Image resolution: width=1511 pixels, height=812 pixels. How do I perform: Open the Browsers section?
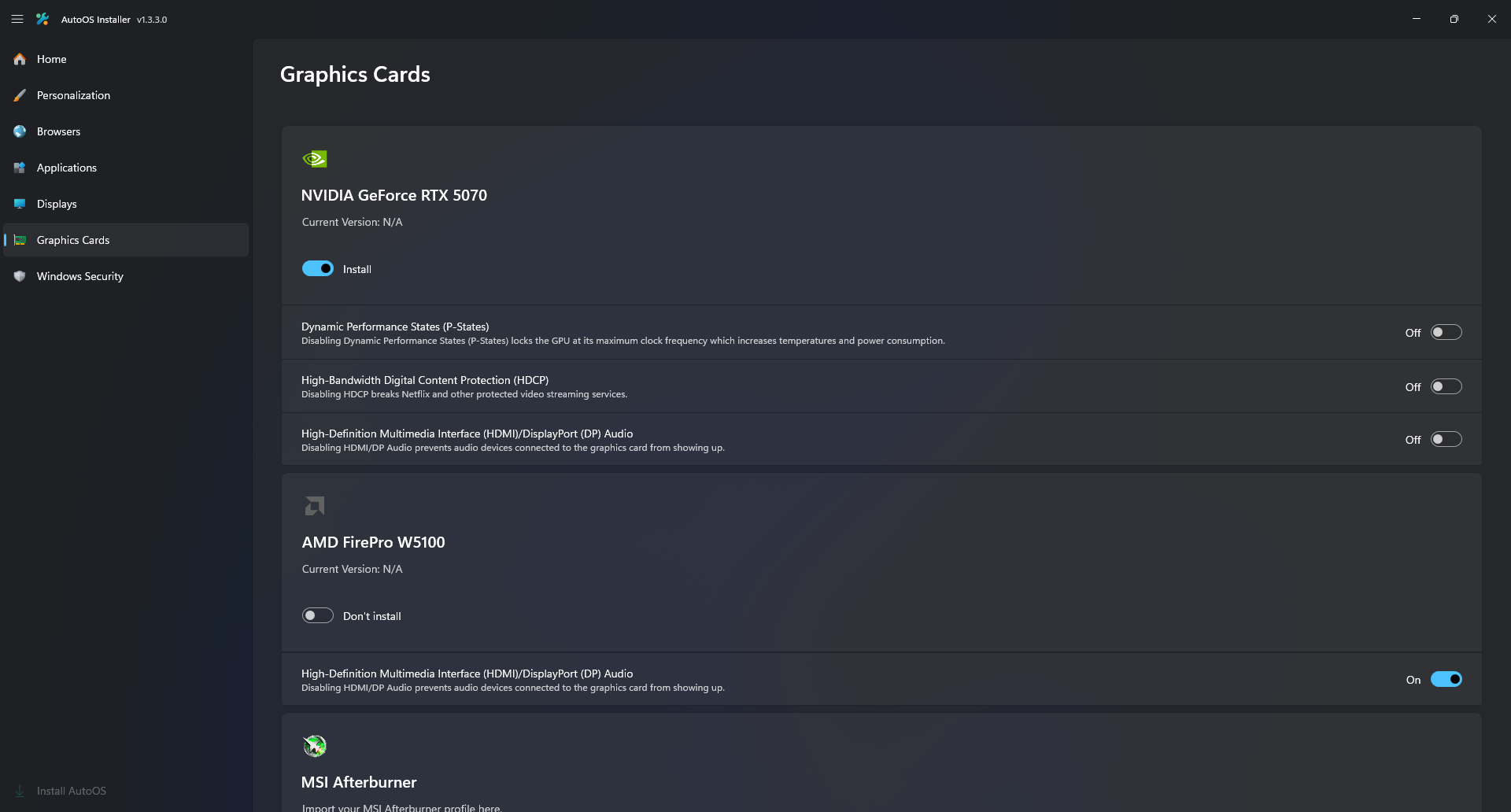tap(126, 131)
